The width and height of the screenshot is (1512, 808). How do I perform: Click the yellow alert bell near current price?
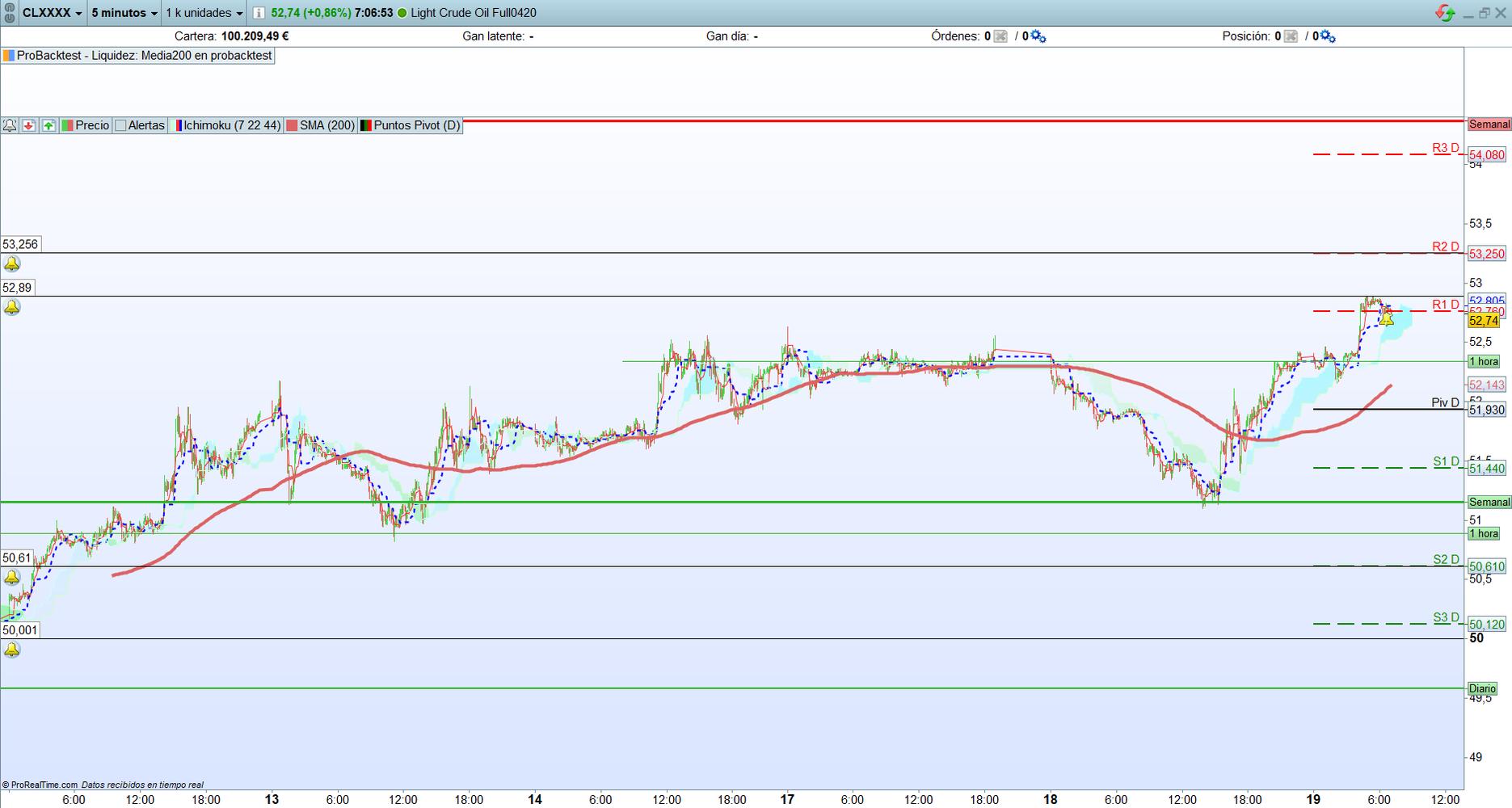1387,319
